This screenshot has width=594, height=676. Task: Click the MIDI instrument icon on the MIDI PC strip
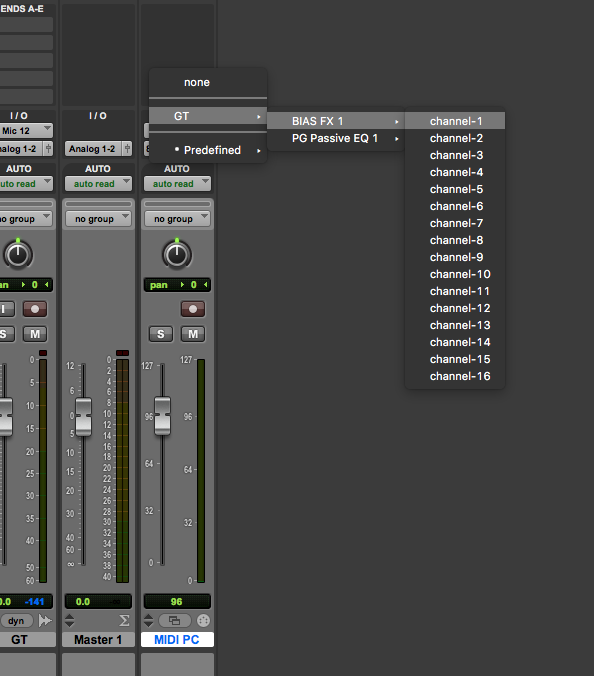click(203, 621)
